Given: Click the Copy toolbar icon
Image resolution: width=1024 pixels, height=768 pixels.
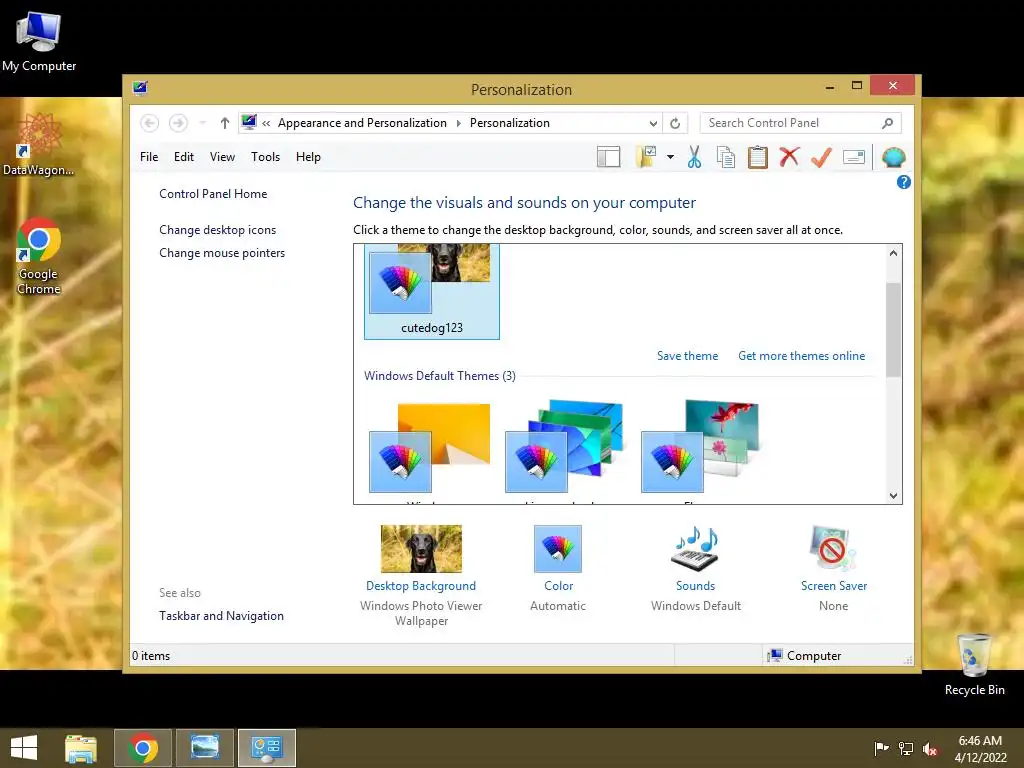Looking at the screenshot, I should [x=726, y=157].
